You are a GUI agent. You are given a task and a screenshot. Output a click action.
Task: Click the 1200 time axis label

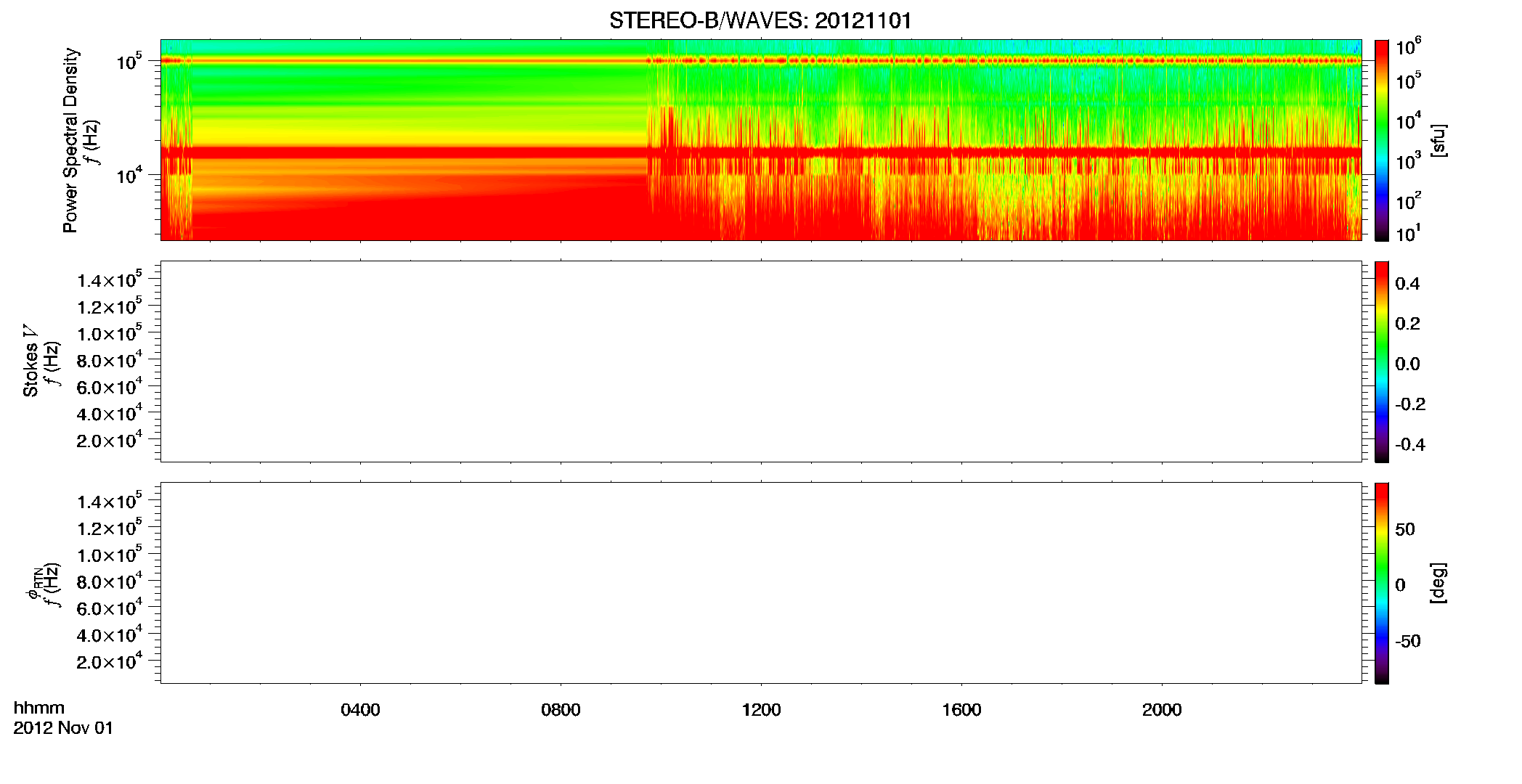761,710
